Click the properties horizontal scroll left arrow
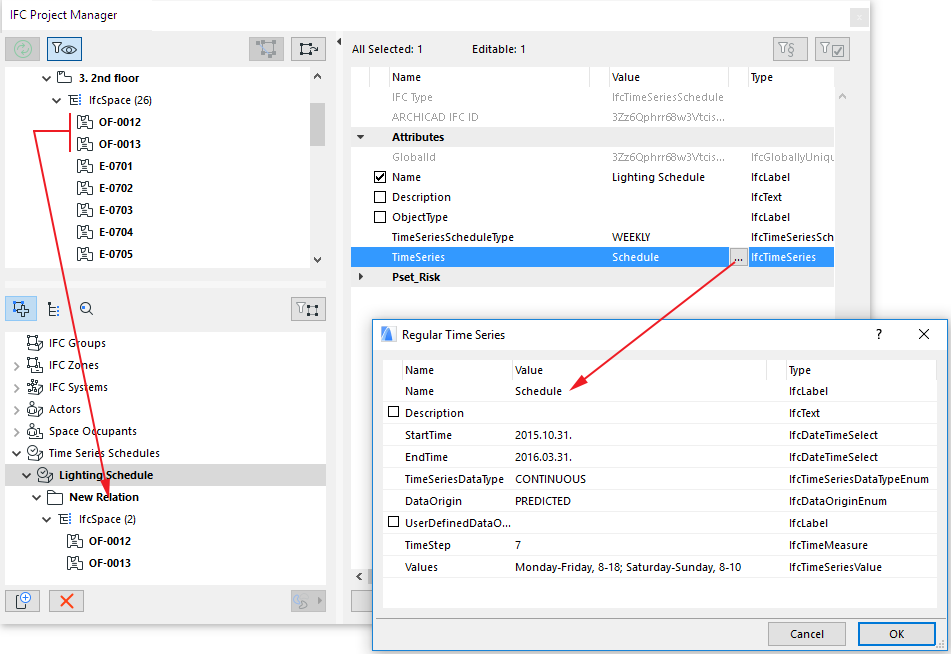Viewport: 951px width, 654px height. coord(359,576)
